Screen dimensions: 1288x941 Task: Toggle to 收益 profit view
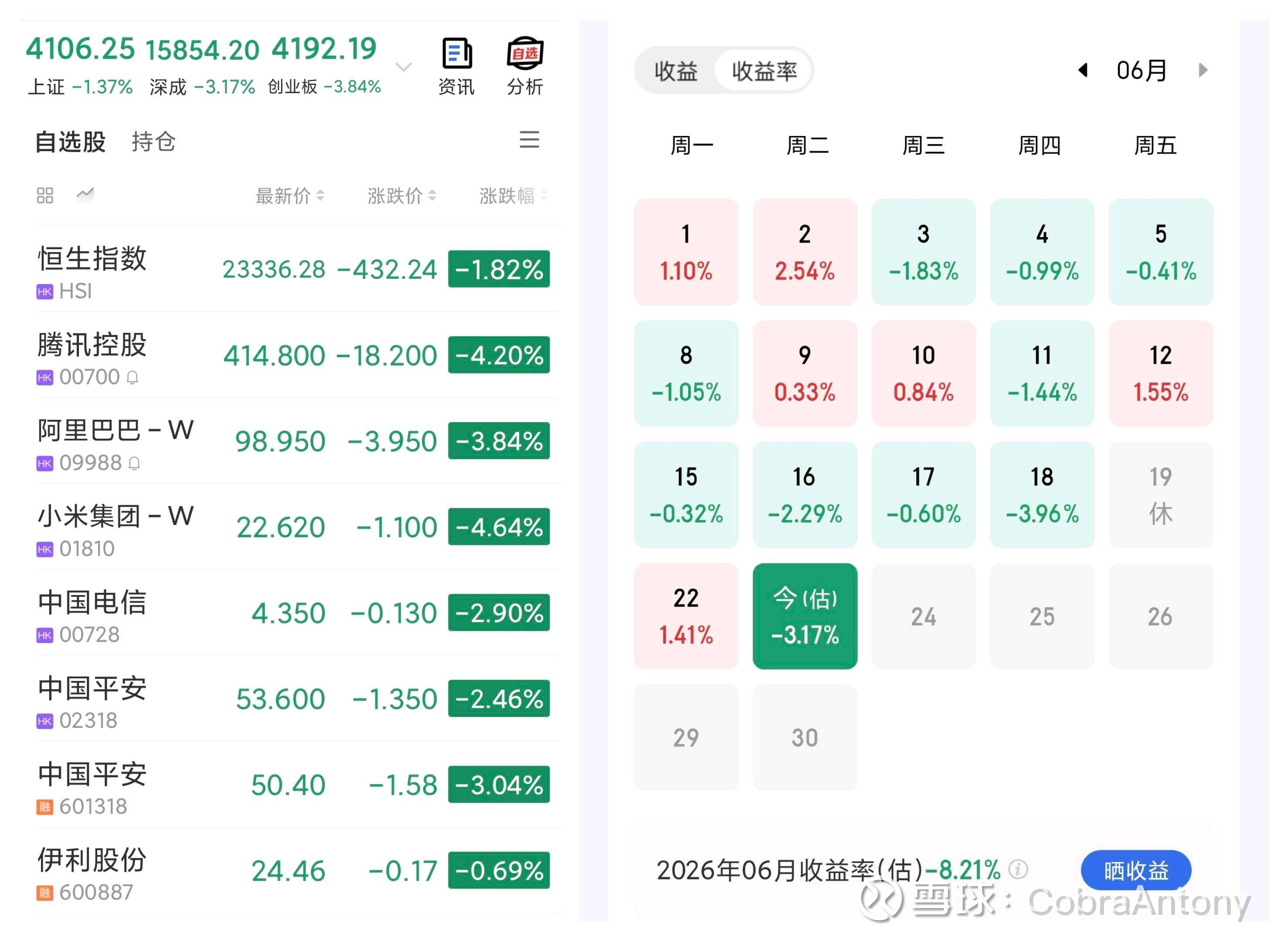676,71
